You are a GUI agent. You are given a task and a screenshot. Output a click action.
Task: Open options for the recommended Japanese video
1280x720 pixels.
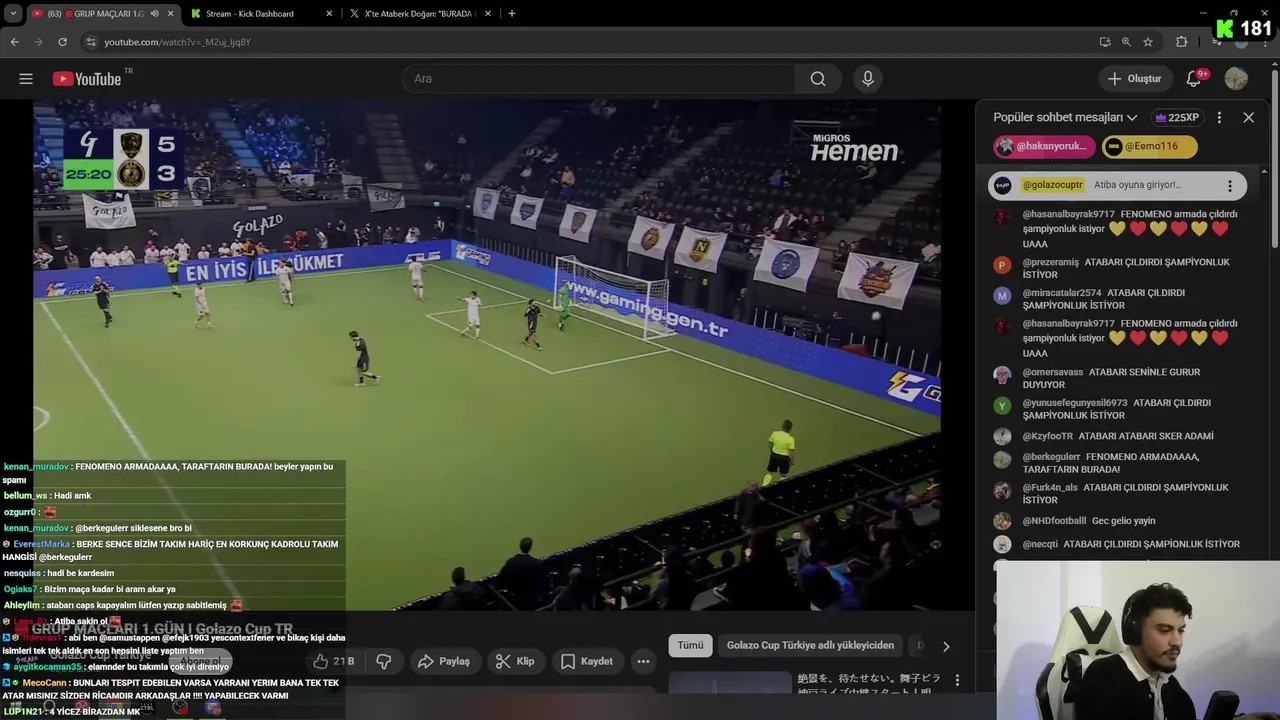tap(957, 680)
